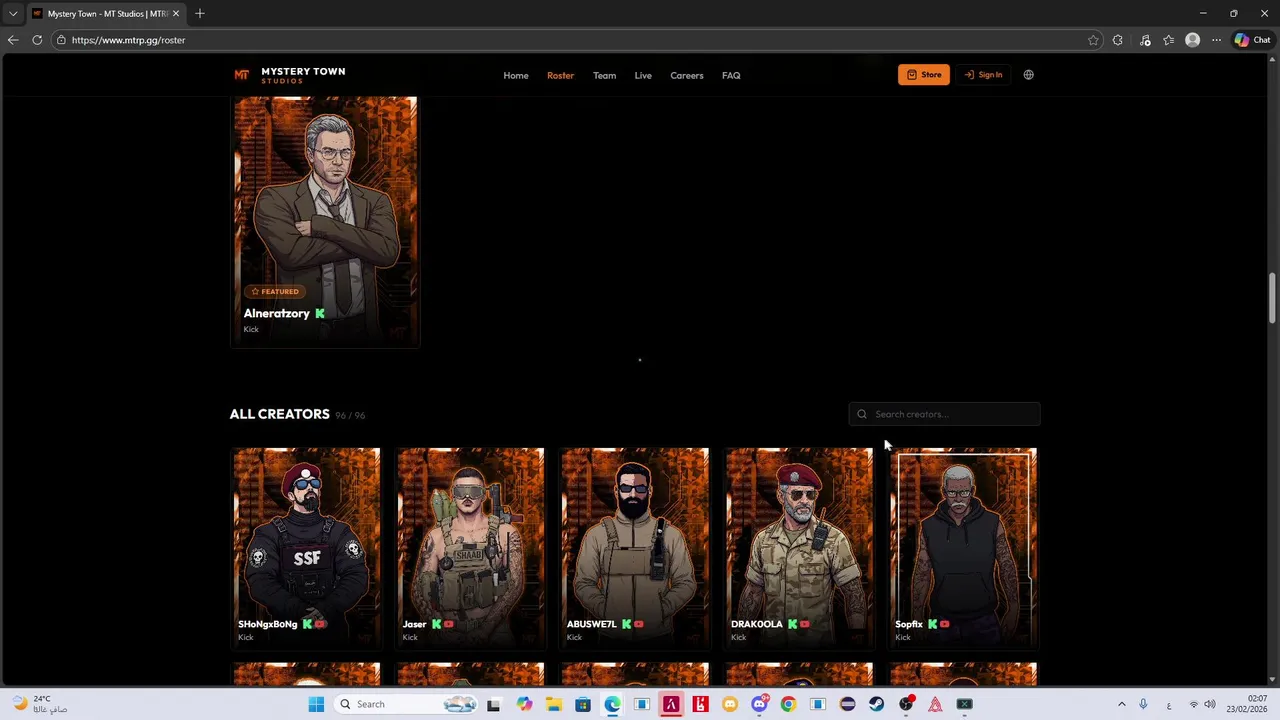Screen dimensions: 1280x720
Task: Click YouTube icon next to ABUSWE7L
Action: (638, 624)
